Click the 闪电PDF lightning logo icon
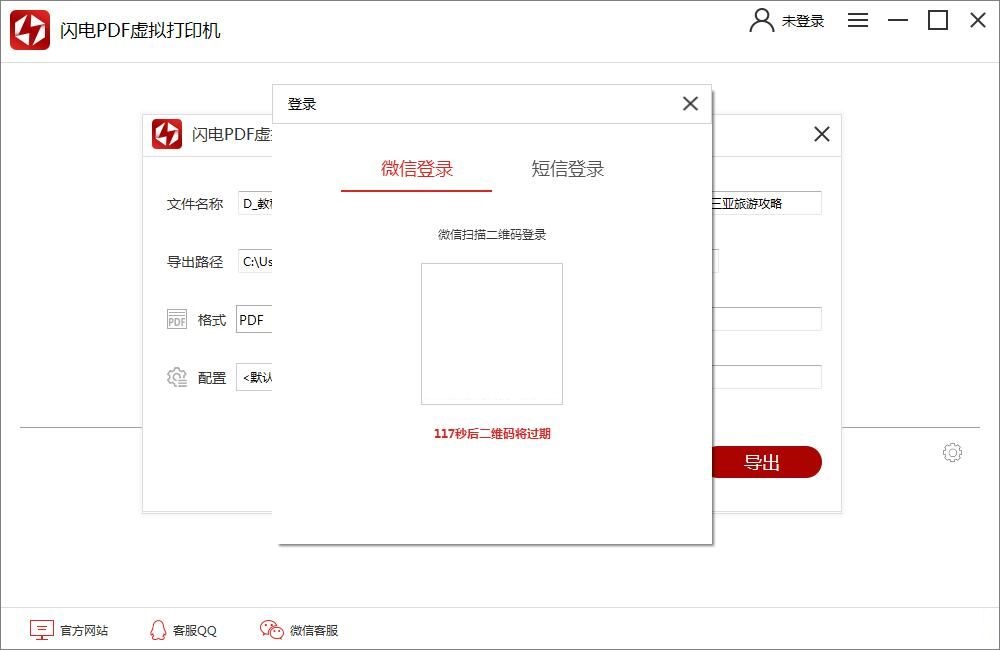The width and height of the screenshot is (1000, 650). [x=30, y=30]
